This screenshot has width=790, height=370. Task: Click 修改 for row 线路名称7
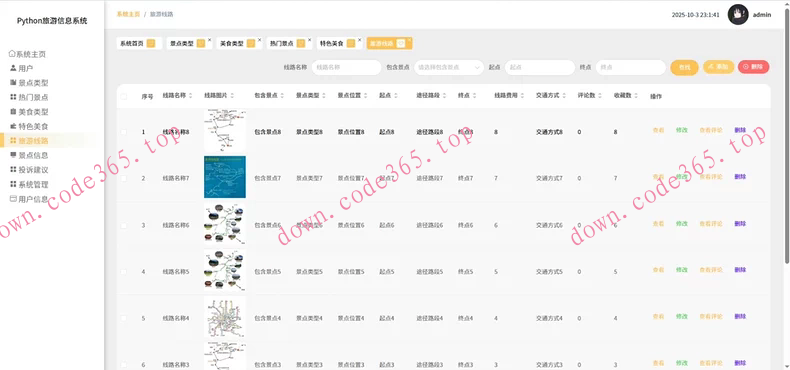[682, 177]
